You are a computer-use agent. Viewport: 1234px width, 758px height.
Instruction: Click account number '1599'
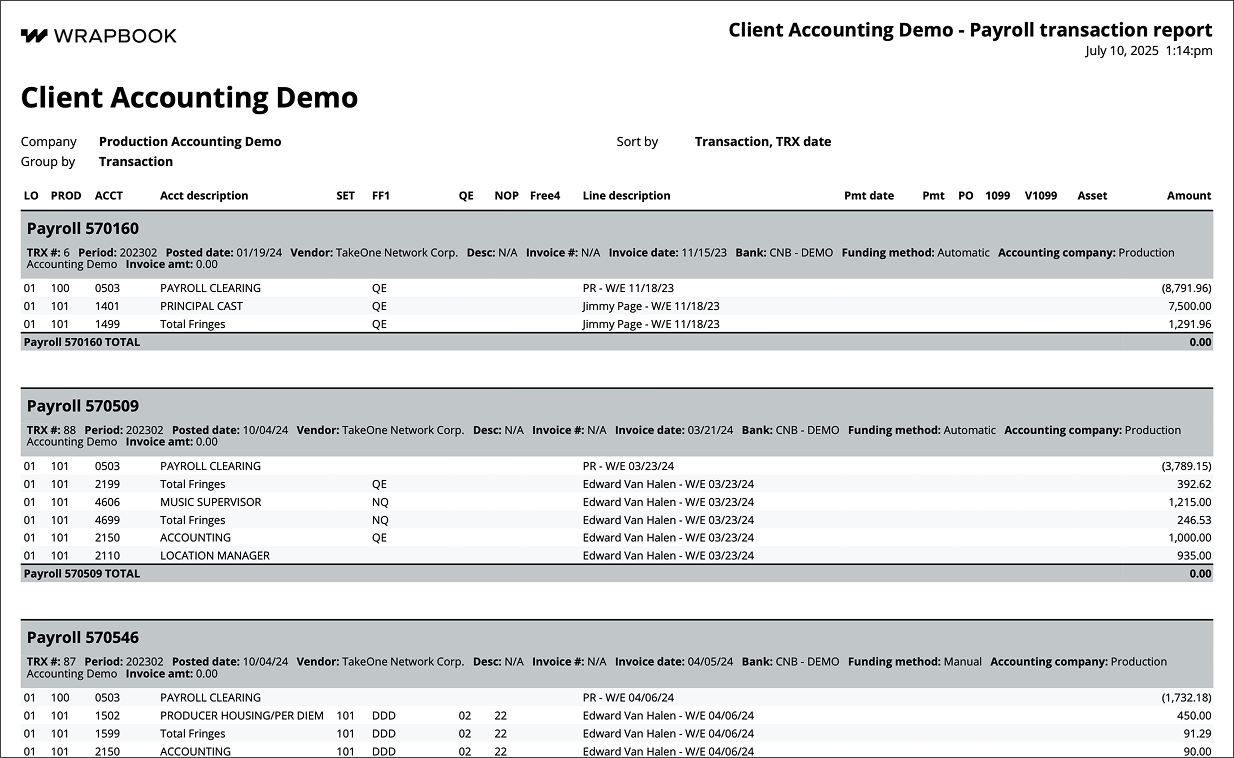[107, 734]
